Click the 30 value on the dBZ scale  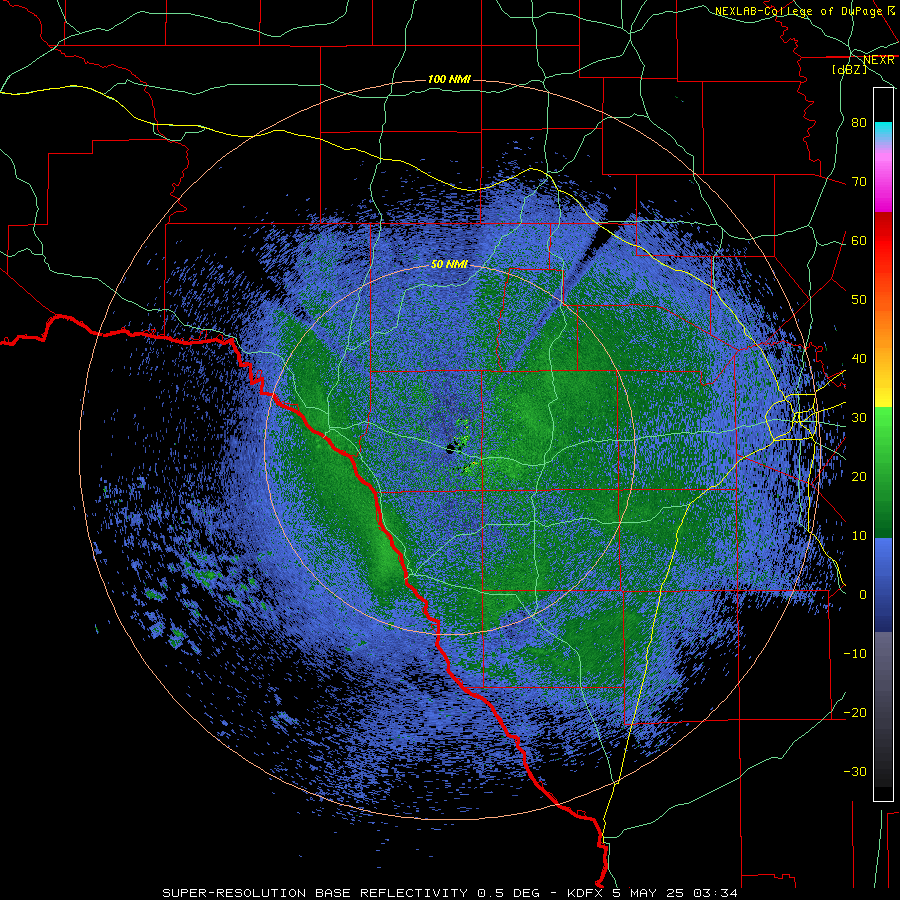(859, 417)
